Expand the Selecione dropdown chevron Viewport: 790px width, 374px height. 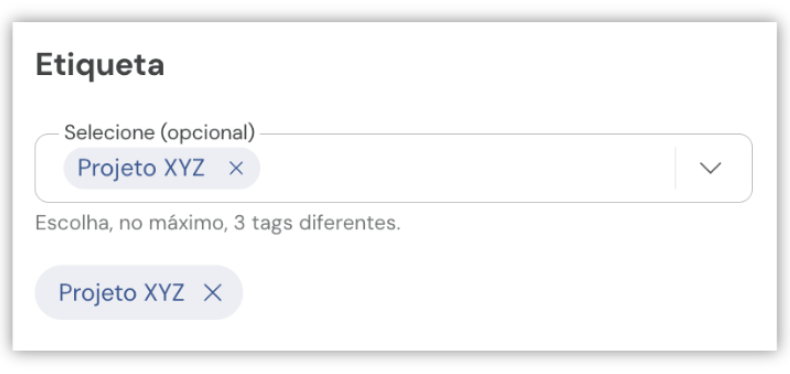[x=710, y=168]
